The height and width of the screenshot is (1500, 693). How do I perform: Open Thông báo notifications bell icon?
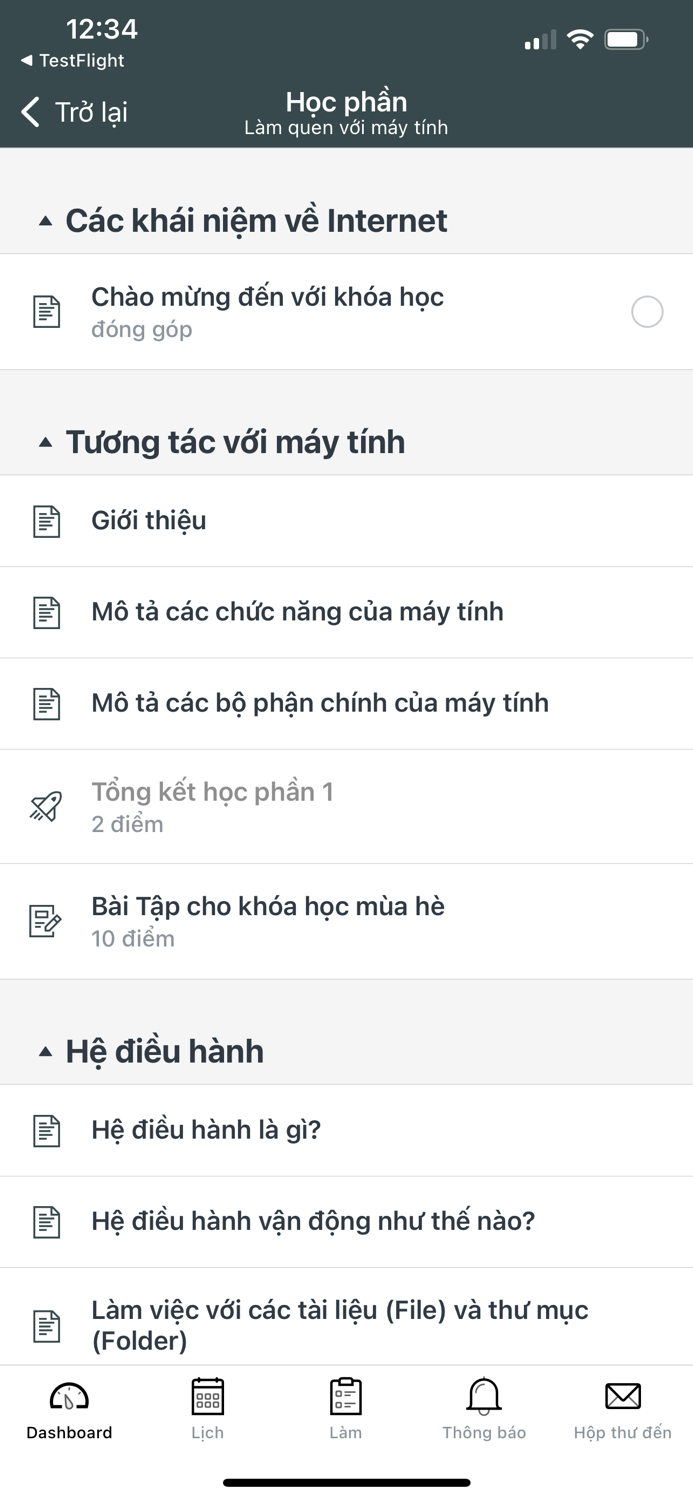[484, 1398]
